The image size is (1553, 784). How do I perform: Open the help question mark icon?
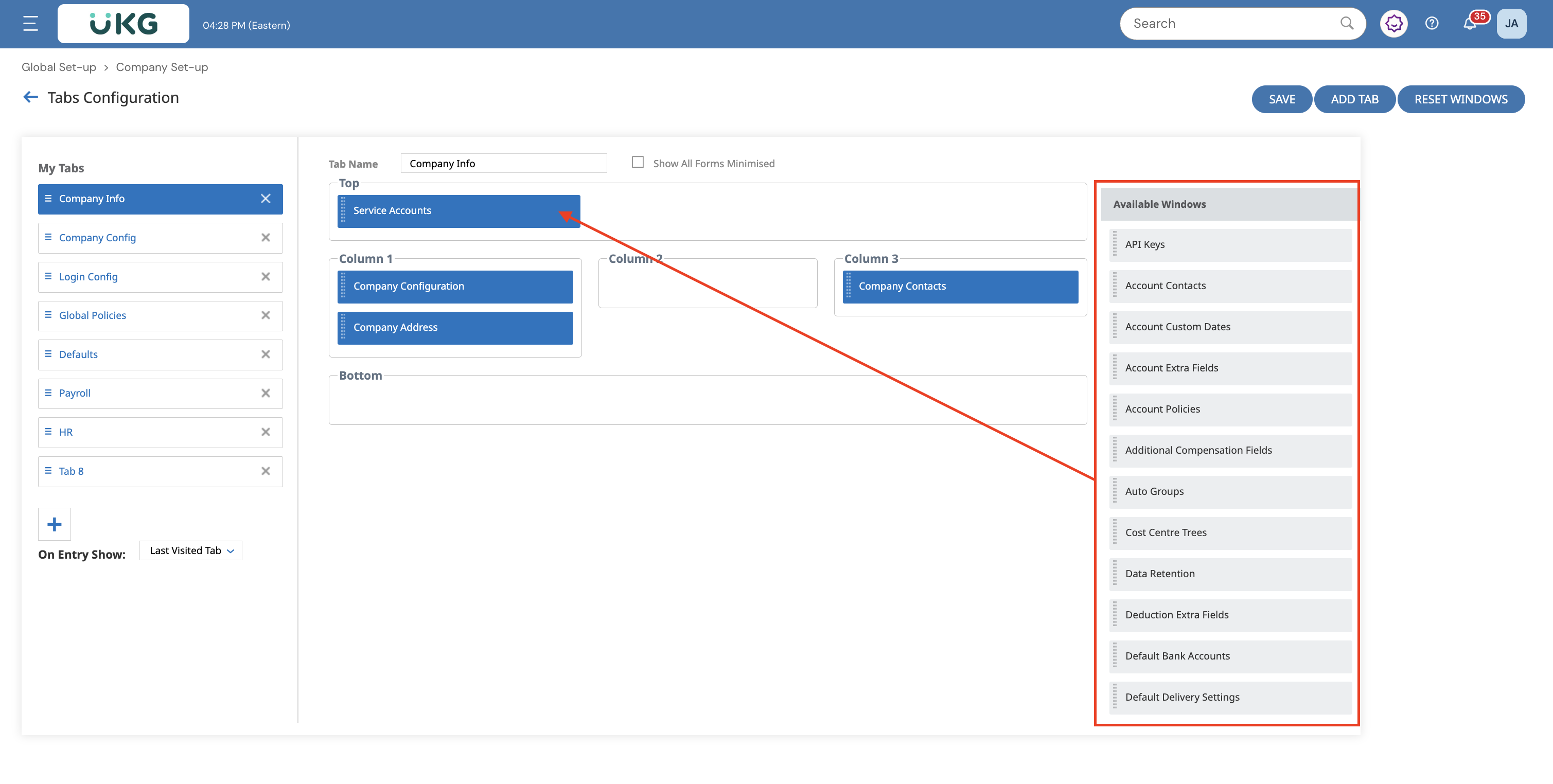tap(1432, 24)
